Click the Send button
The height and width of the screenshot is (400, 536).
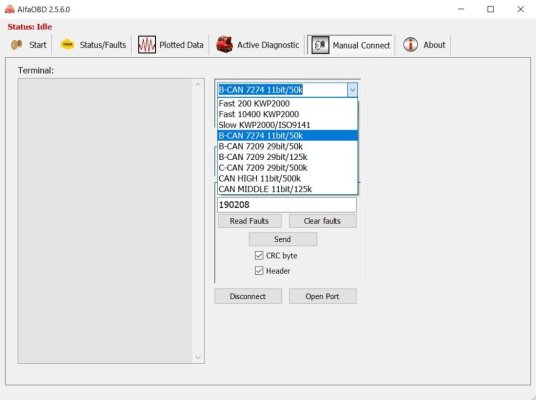click(x=283, y=239)
